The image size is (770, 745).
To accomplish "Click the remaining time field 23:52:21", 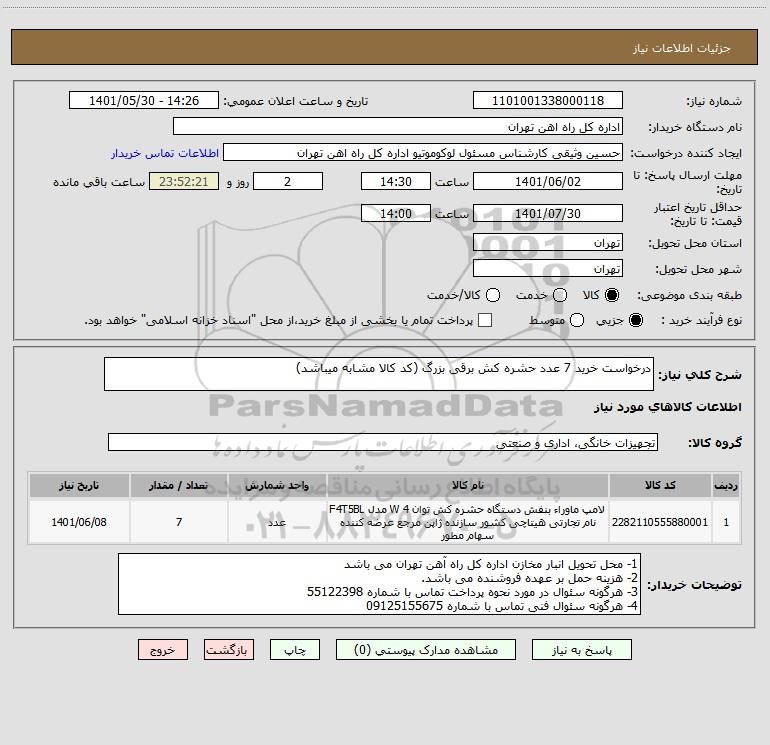I will (184, 181).
